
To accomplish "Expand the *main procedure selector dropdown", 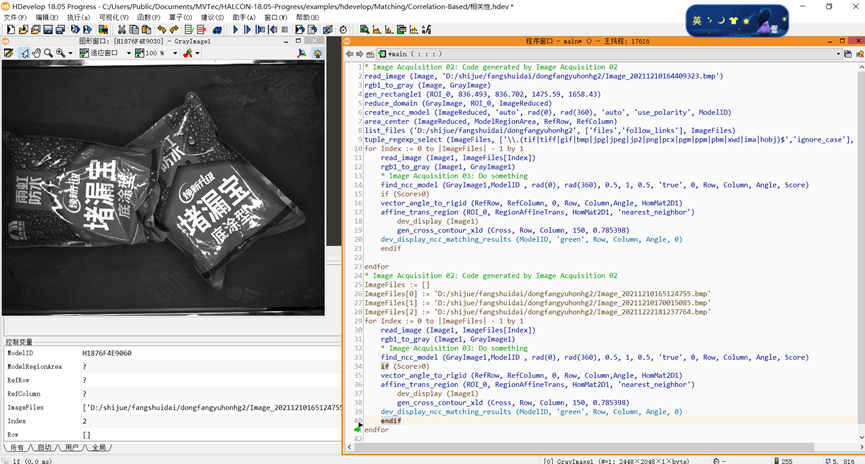I will (838, 54).
